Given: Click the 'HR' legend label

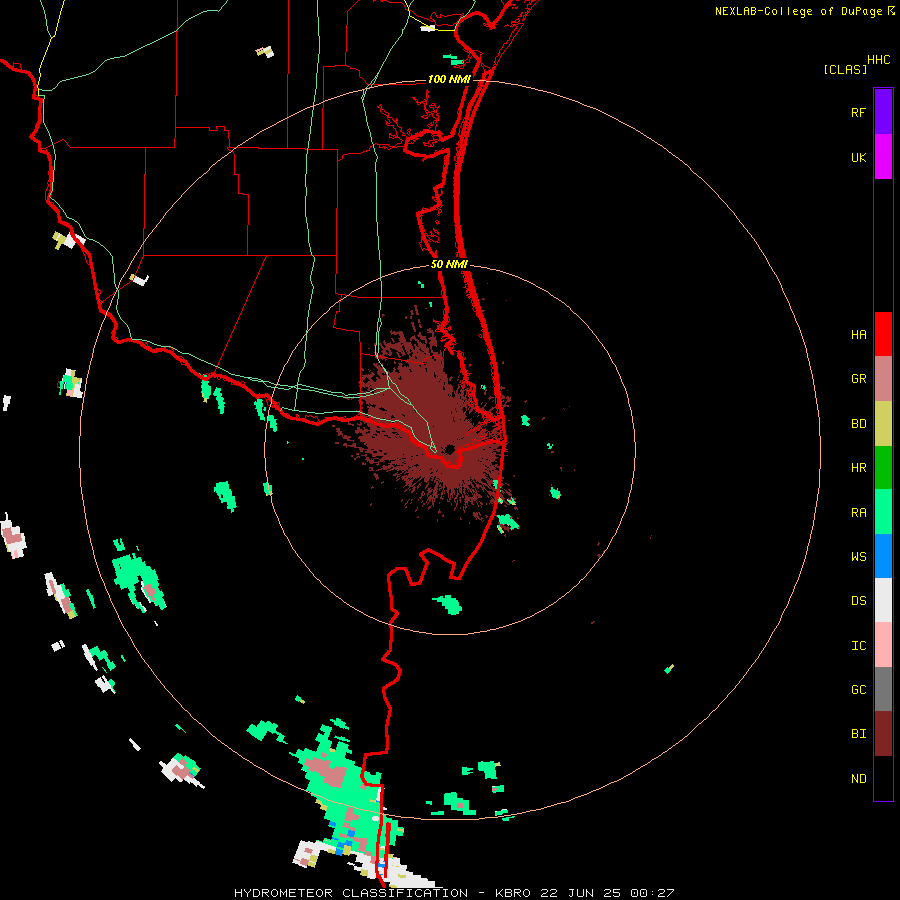Looking at the screenshot, I should [858, 468].
